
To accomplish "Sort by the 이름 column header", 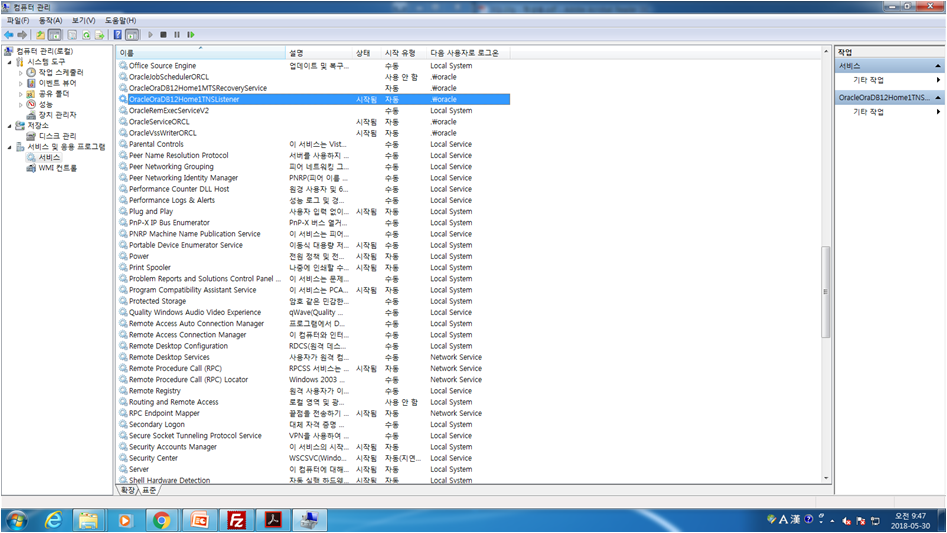I will 201,53.
